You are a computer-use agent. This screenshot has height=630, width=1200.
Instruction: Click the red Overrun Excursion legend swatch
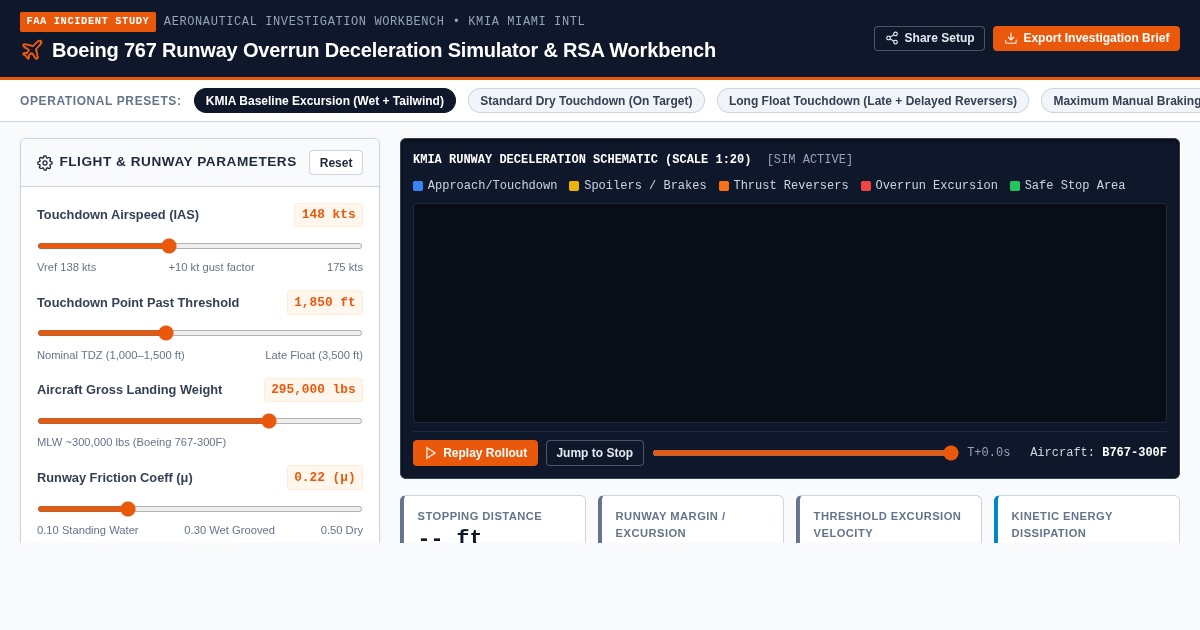pos(866,186)
